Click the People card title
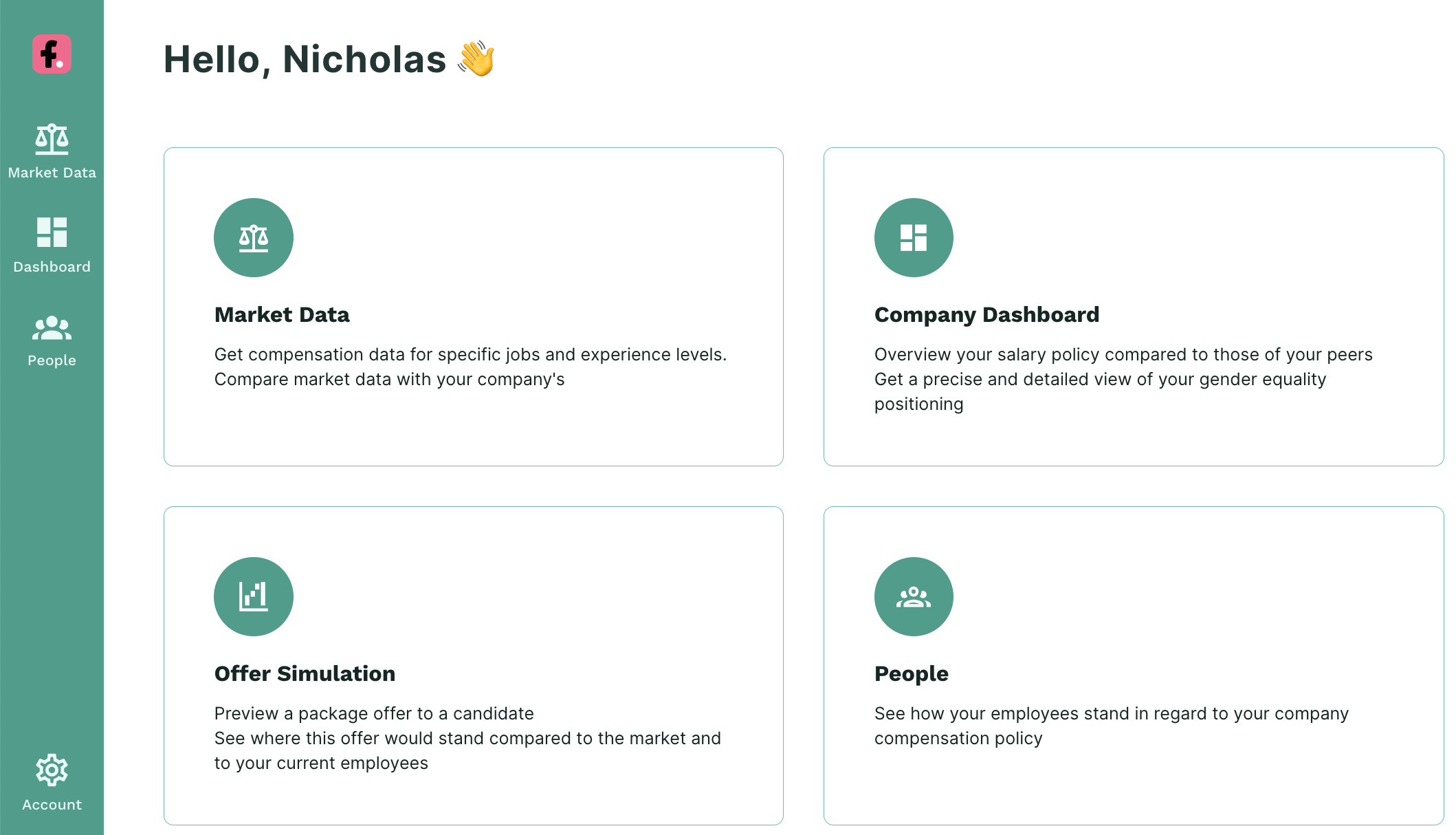Image resolution: width=1456 pixels, height=835 pixels. pyautogui.click(x=912, y=673)
